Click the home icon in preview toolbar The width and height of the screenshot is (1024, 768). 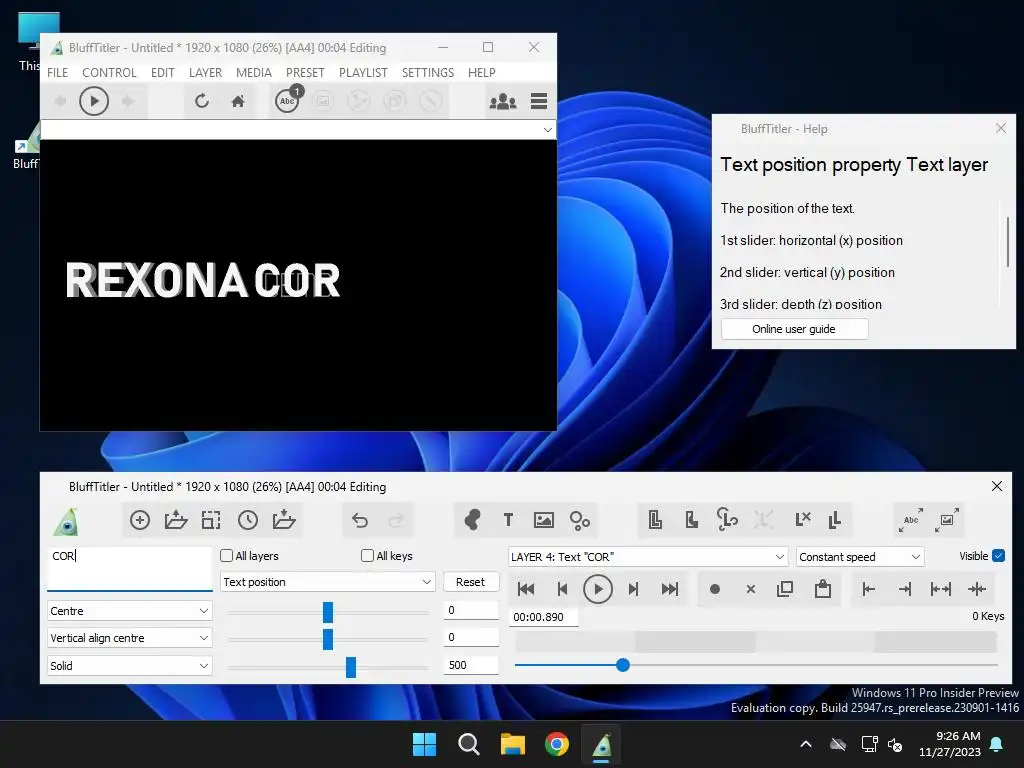tap(238, 101)
